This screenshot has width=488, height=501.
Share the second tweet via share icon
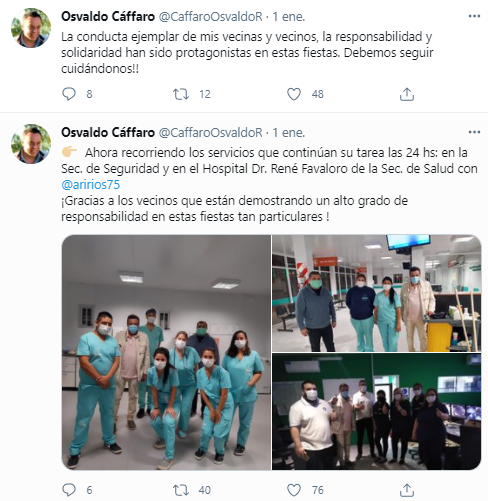tap(407, 490)
